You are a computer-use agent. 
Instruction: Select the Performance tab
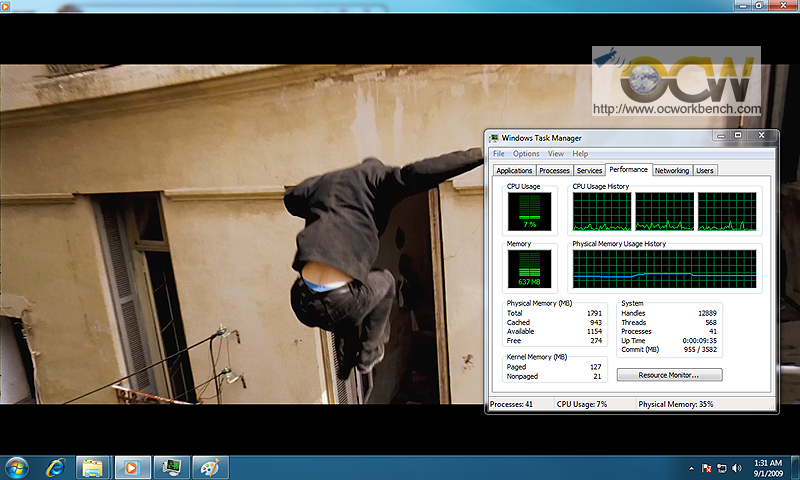[629, 169]
